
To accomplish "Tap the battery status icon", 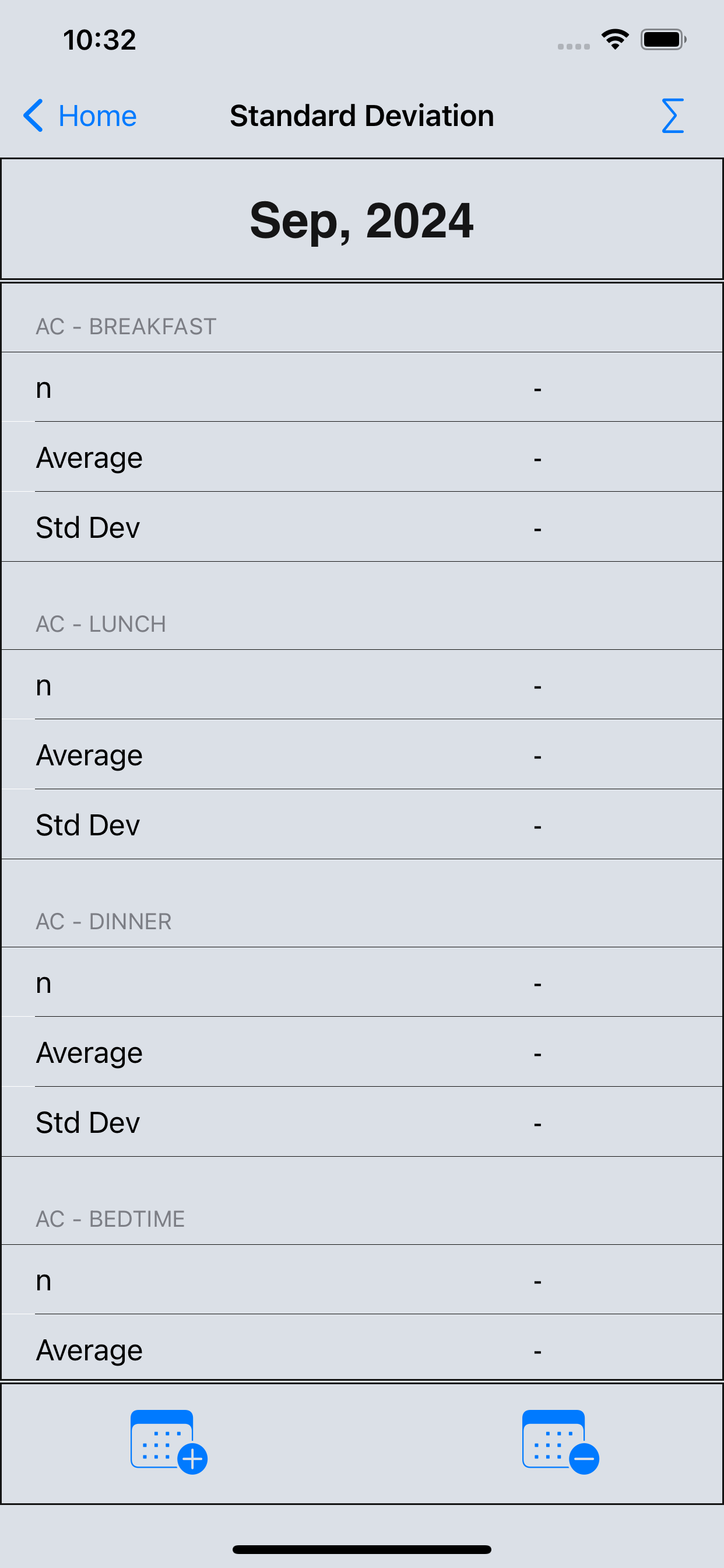I will 663,40.
